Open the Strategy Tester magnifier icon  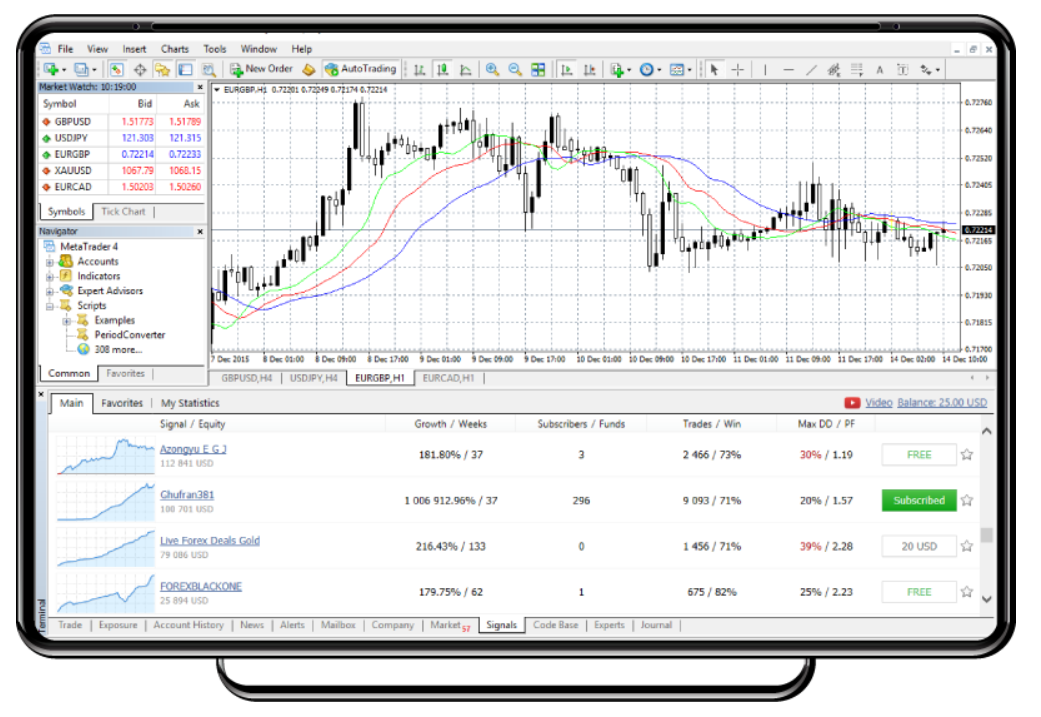click(208, 69)
